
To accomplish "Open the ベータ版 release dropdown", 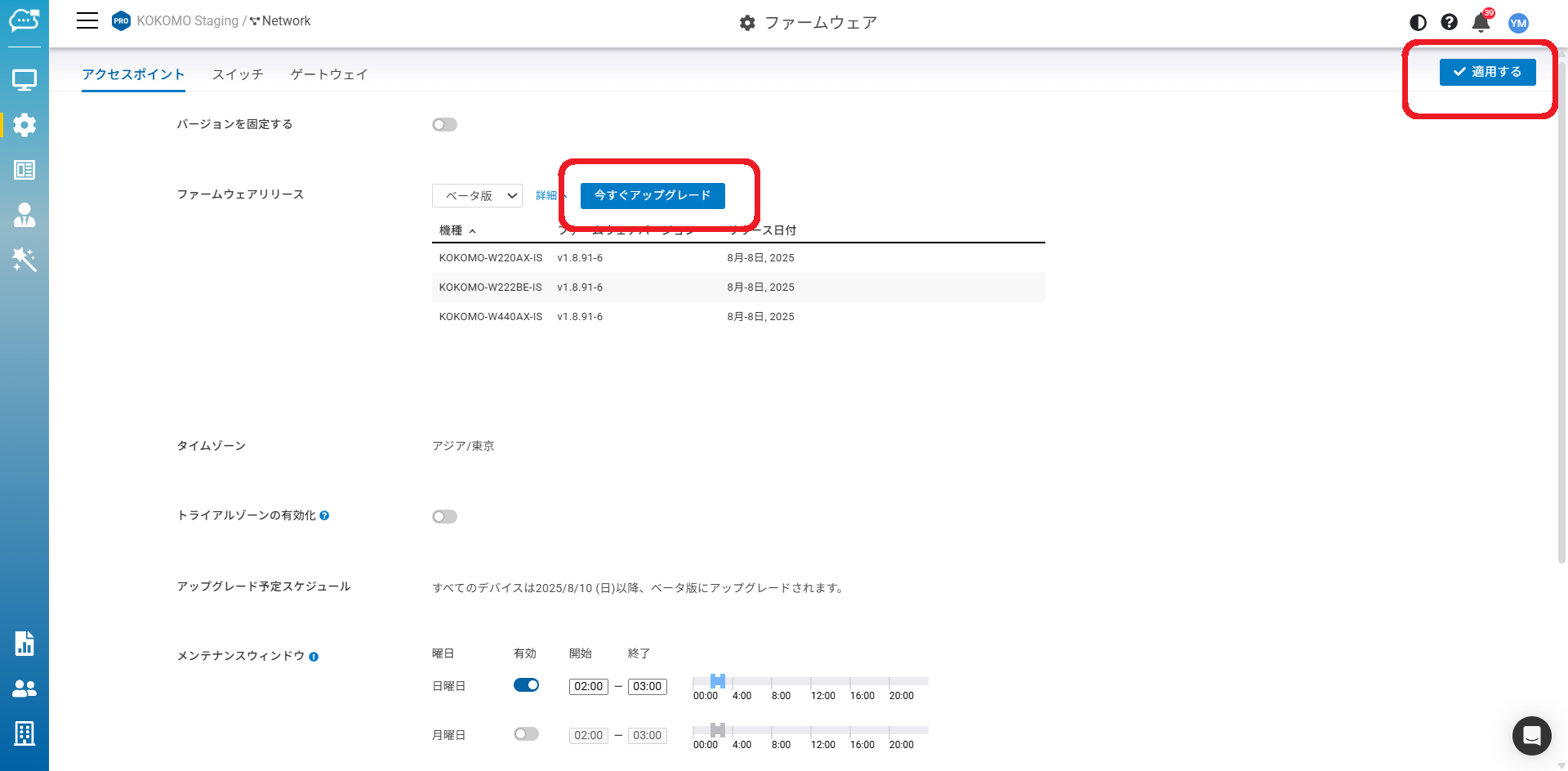I will click(x=477, y=196).
